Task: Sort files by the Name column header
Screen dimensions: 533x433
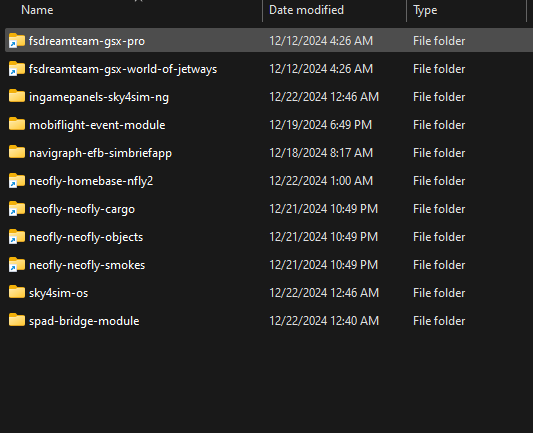Action: [37, 10]
